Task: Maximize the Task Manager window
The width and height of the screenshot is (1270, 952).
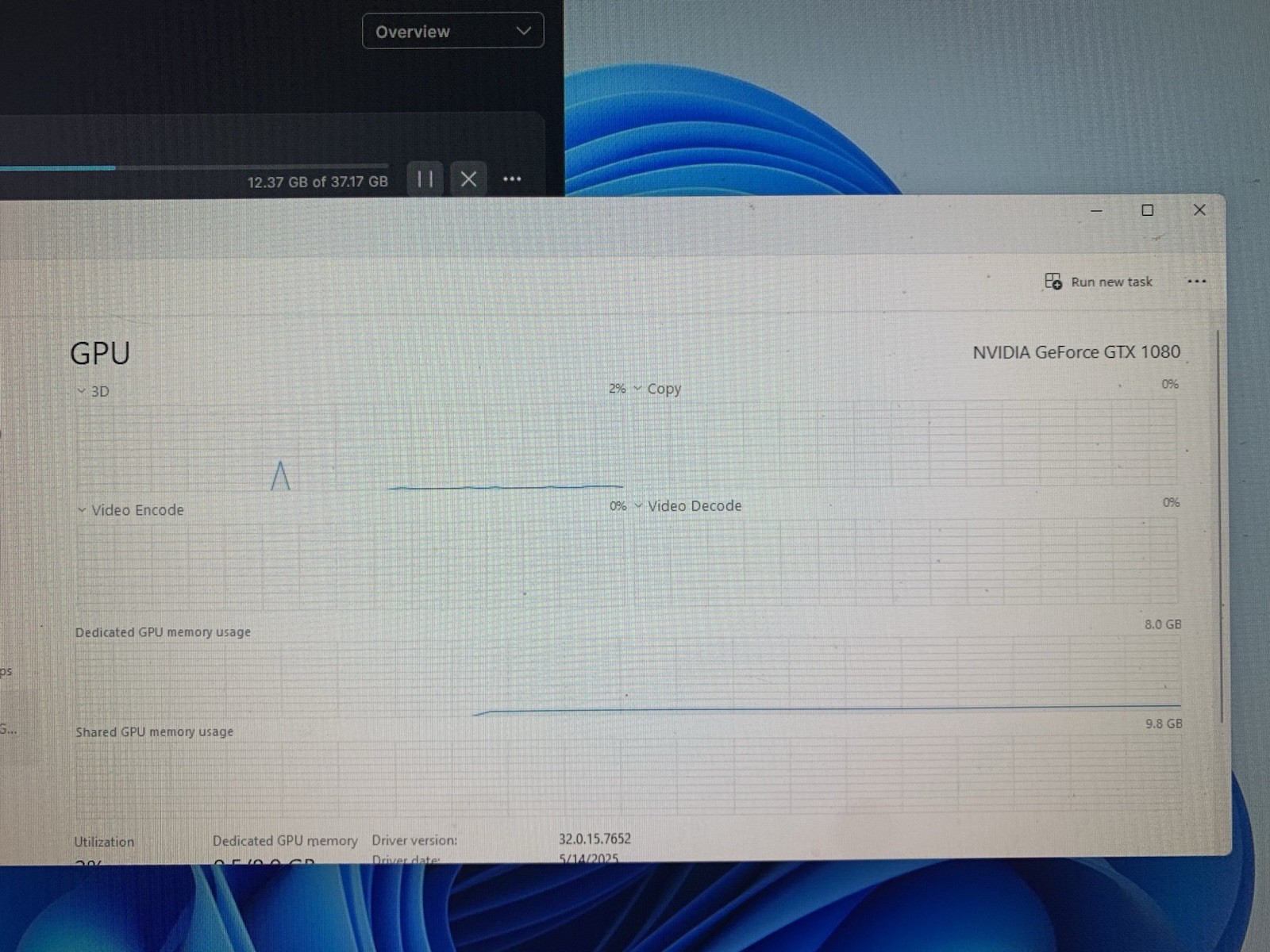Action: pyautogui.click(x=1147, y=210)
